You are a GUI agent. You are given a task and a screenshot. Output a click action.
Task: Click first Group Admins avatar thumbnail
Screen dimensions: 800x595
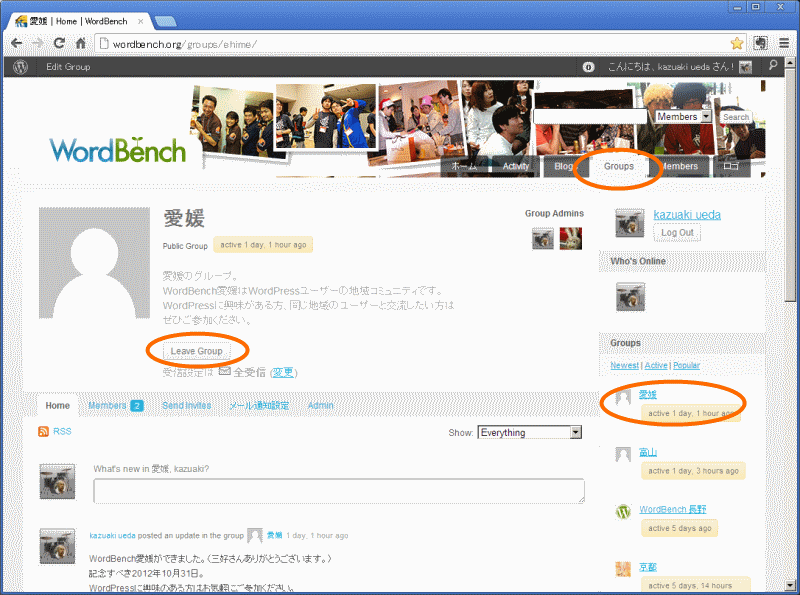543,238
